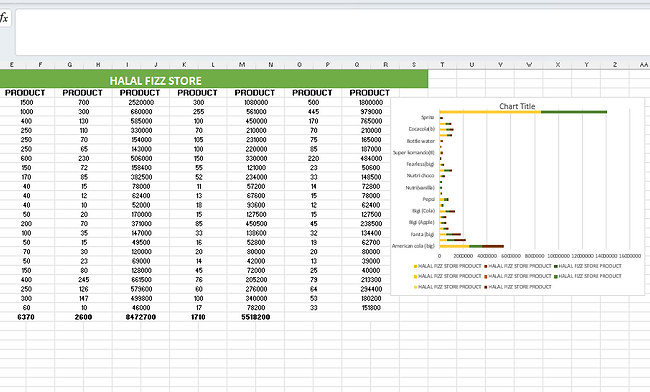Select the cell containing 499800
The height and width of the screenshot is (392, 650).
pyautogui.click(x=141, y=298)
